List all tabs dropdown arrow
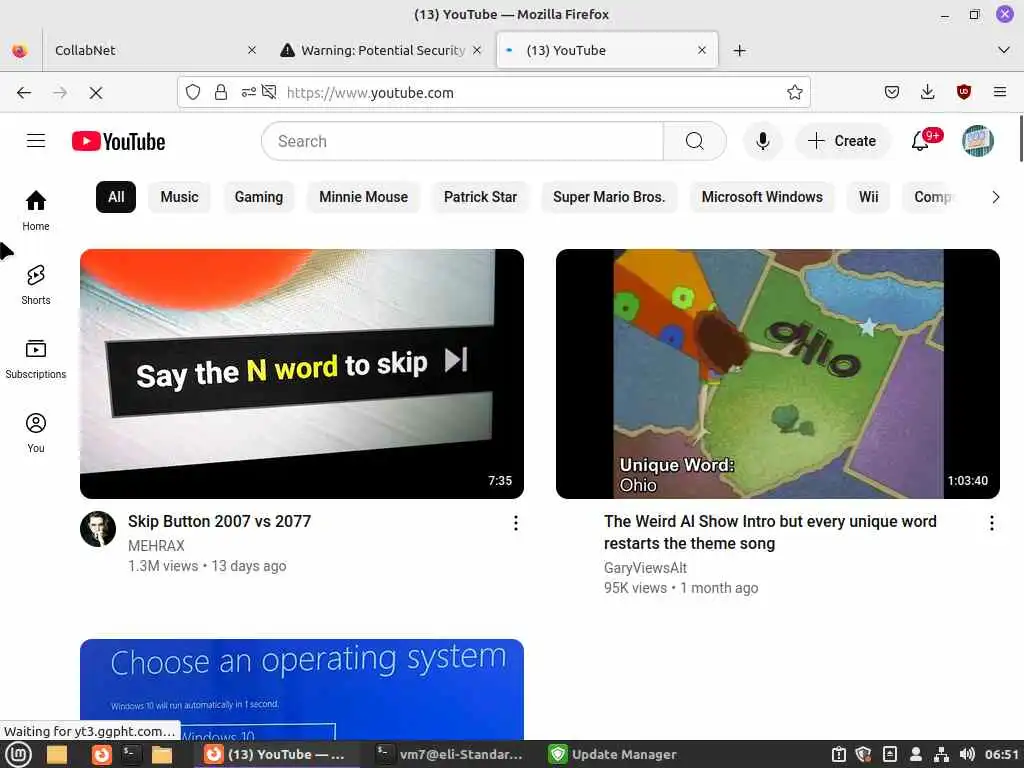This screenshot has width=1024, height=768. [1004, 50]
